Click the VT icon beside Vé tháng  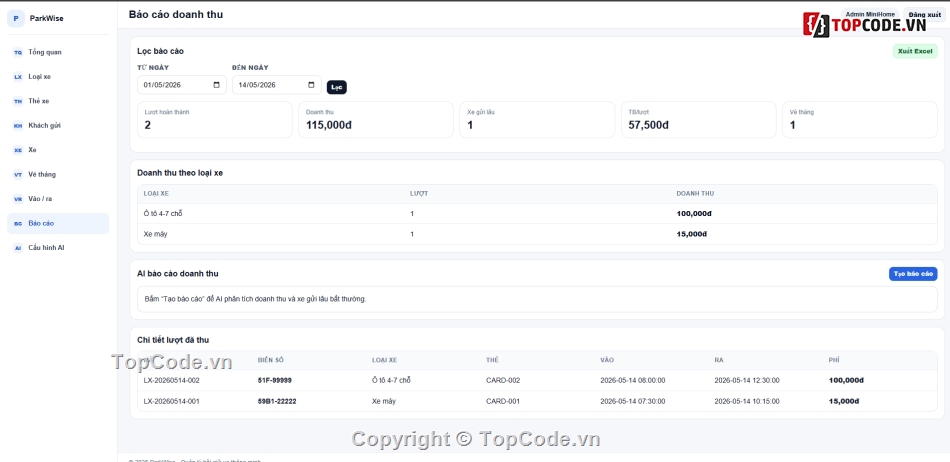(x=18, y=174)
